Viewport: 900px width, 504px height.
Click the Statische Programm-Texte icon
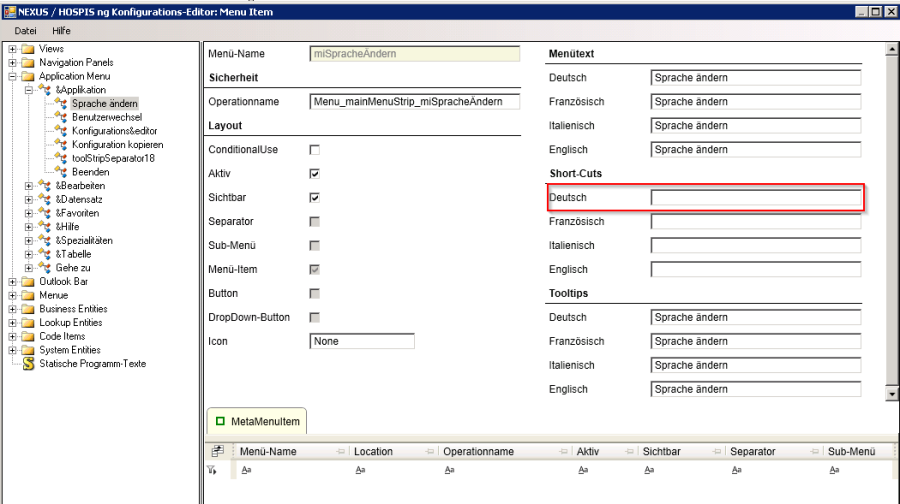(28, 364)
